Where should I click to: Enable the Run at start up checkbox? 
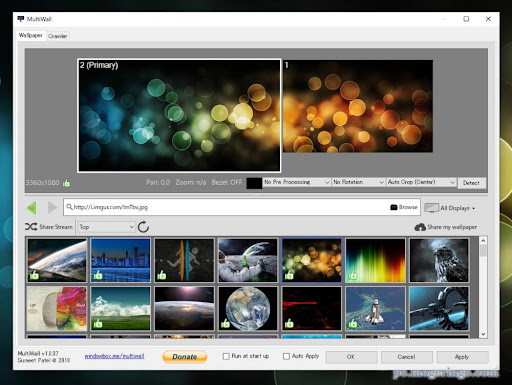pos(226,356)
